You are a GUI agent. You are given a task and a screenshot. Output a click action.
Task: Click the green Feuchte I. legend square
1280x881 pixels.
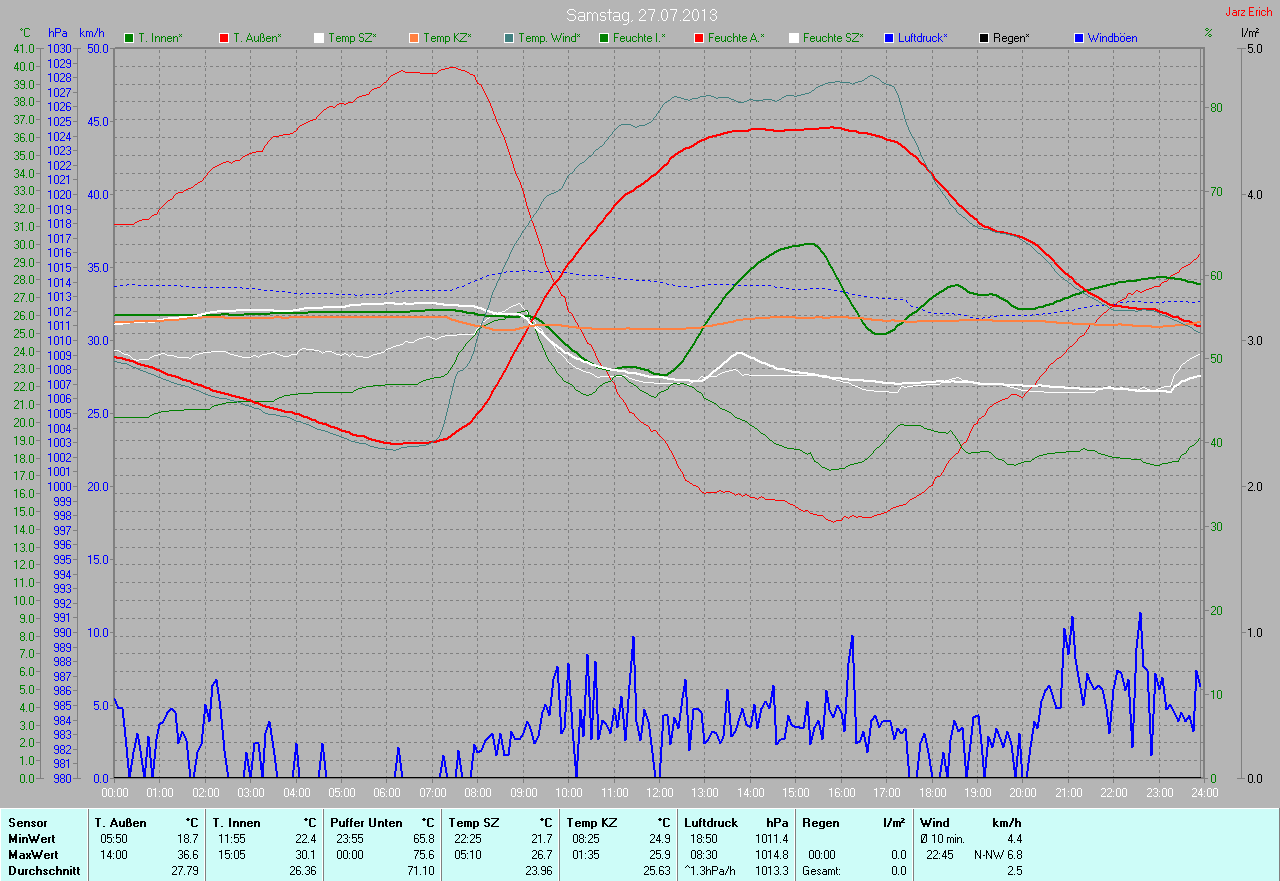[604, 38]
